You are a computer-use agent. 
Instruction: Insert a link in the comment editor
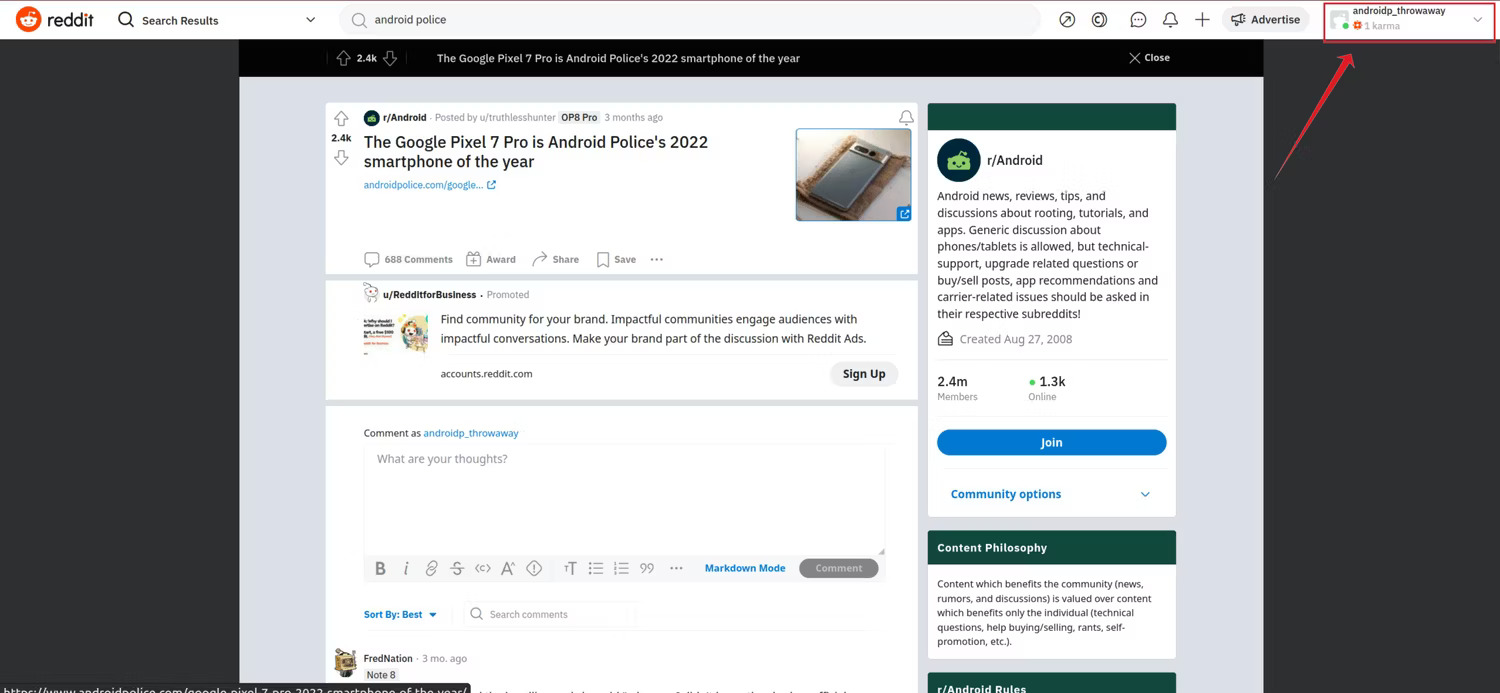click(x=431, y=568)
